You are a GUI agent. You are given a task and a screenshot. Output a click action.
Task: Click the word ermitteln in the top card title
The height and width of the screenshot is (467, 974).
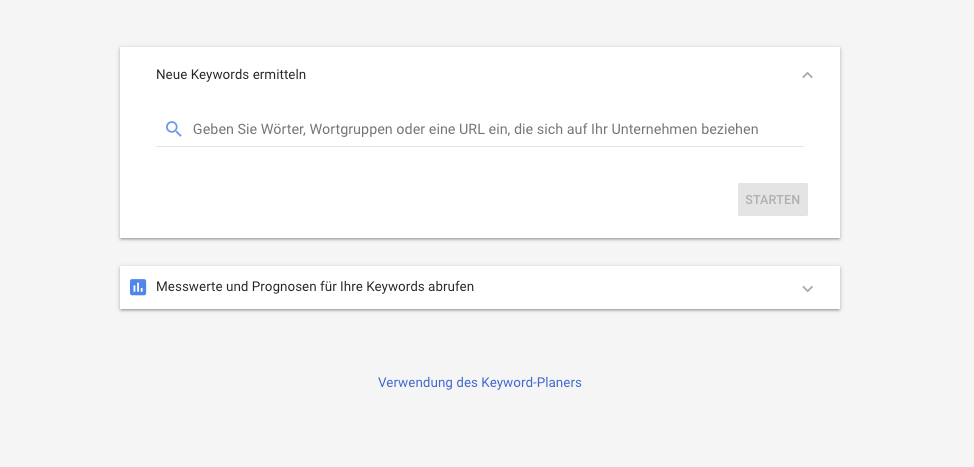[x=279, y=75]
